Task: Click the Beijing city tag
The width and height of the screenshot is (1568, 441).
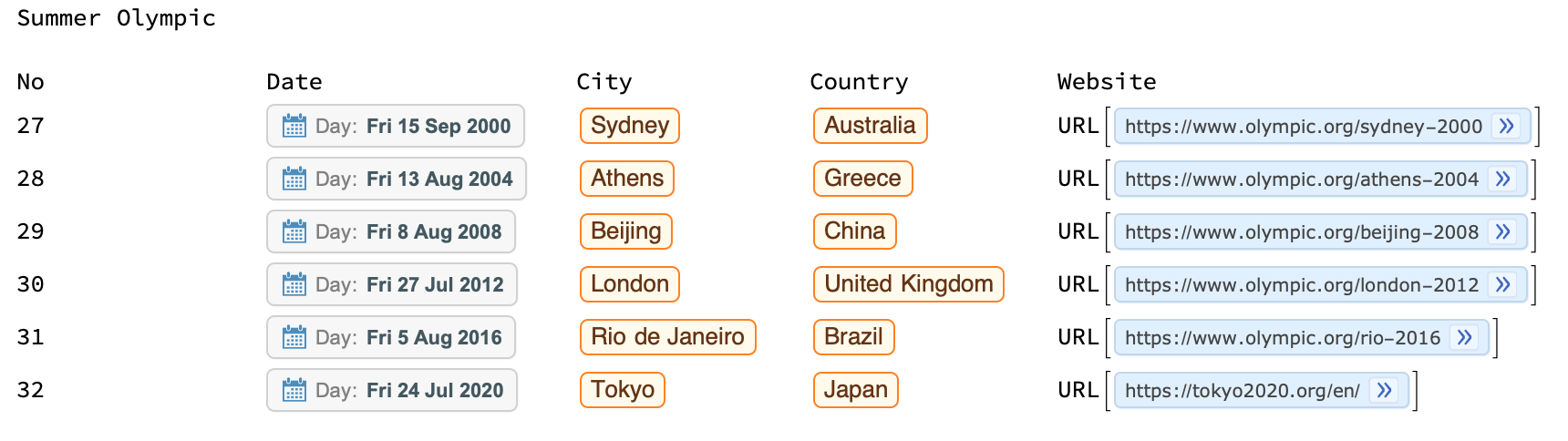Action: point(625,231)
